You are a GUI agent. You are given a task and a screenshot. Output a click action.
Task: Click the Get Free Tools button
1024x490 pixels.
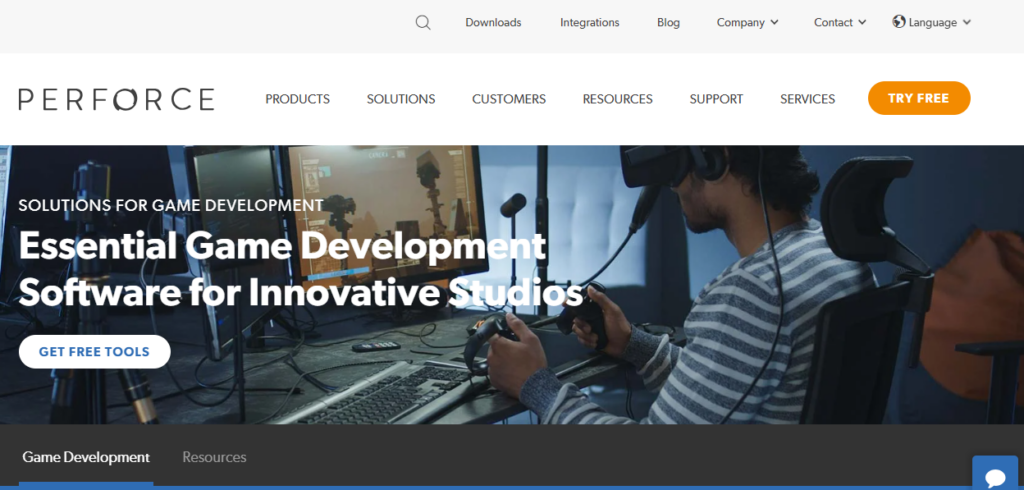94,352
